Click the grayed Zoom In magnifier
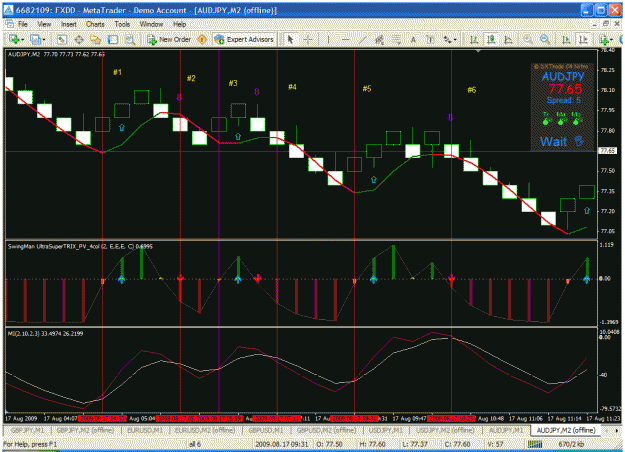Viewport: 625px width, 452px height. click(x=528, y=39)
